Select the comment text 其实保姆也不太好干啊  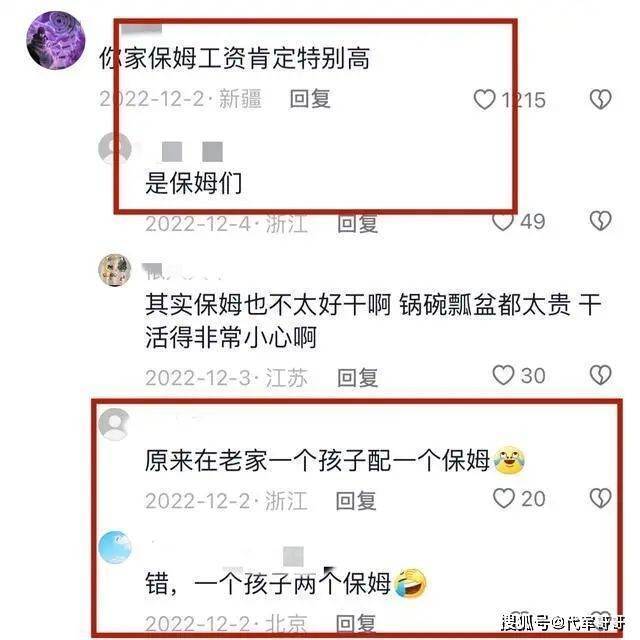(x=268, y=305)
